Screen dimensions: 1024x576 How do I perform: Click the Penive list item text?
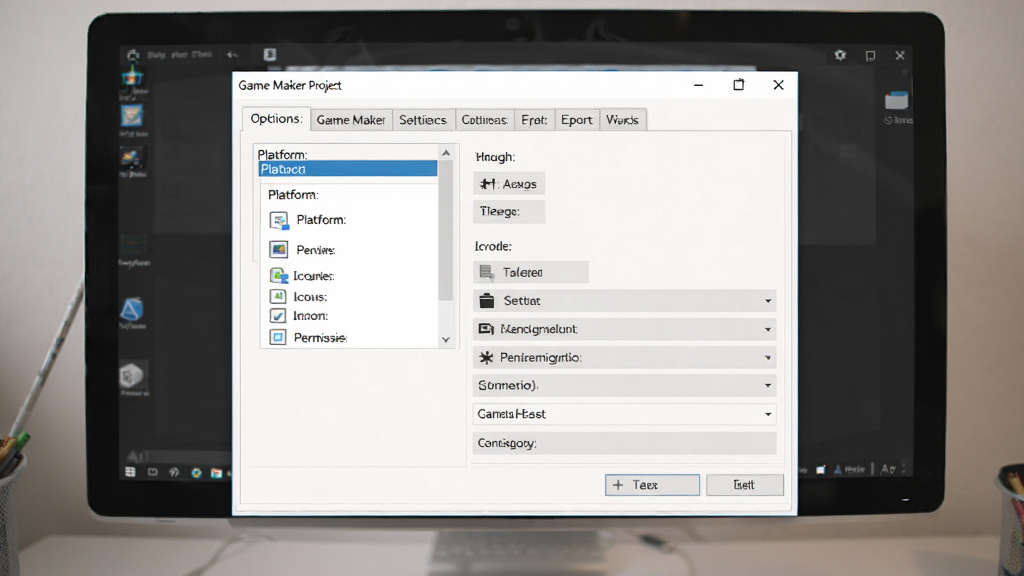[315, 250]
